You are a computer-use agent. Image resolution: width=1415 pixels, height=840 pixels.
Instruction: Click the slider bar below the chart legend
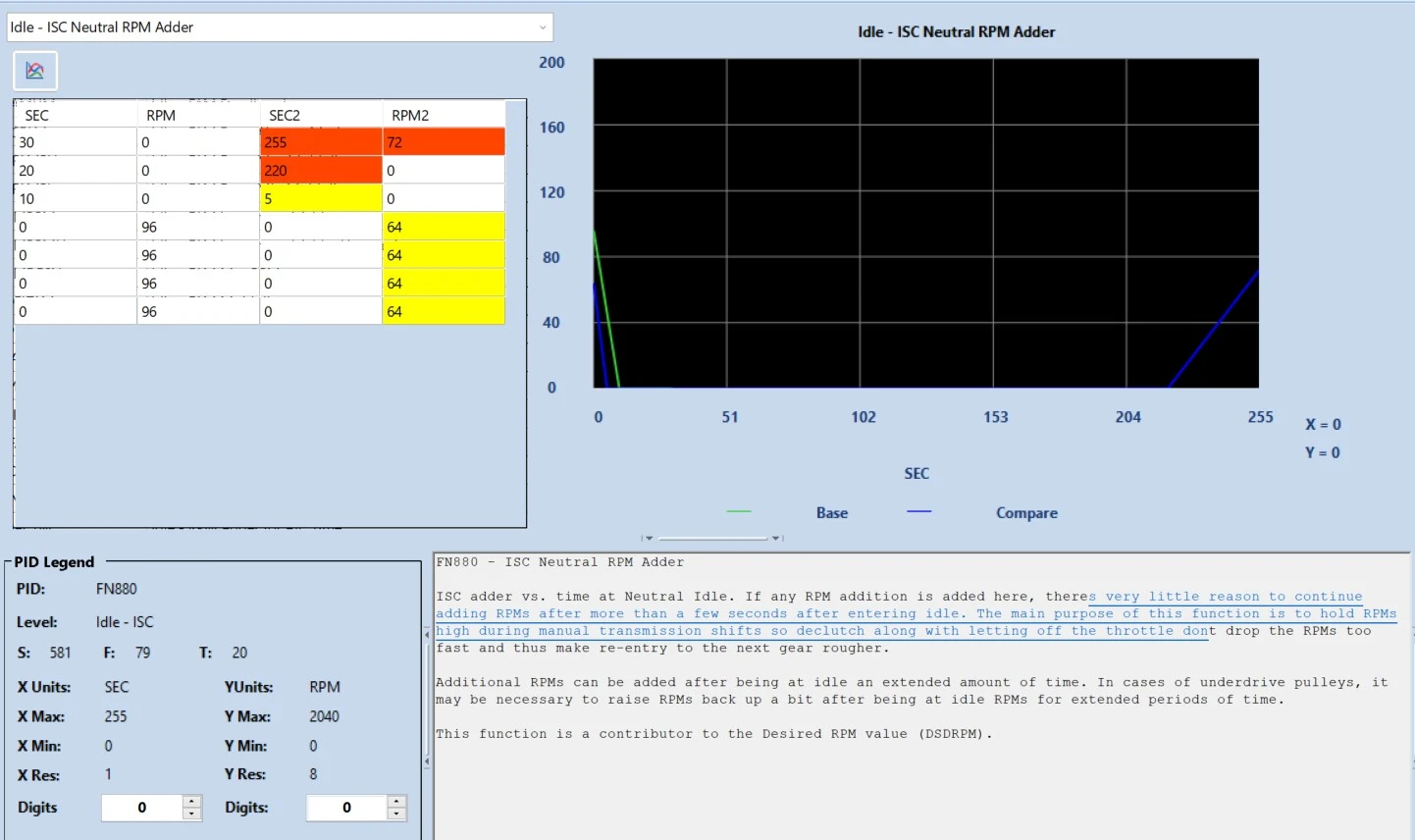(712, 538)
